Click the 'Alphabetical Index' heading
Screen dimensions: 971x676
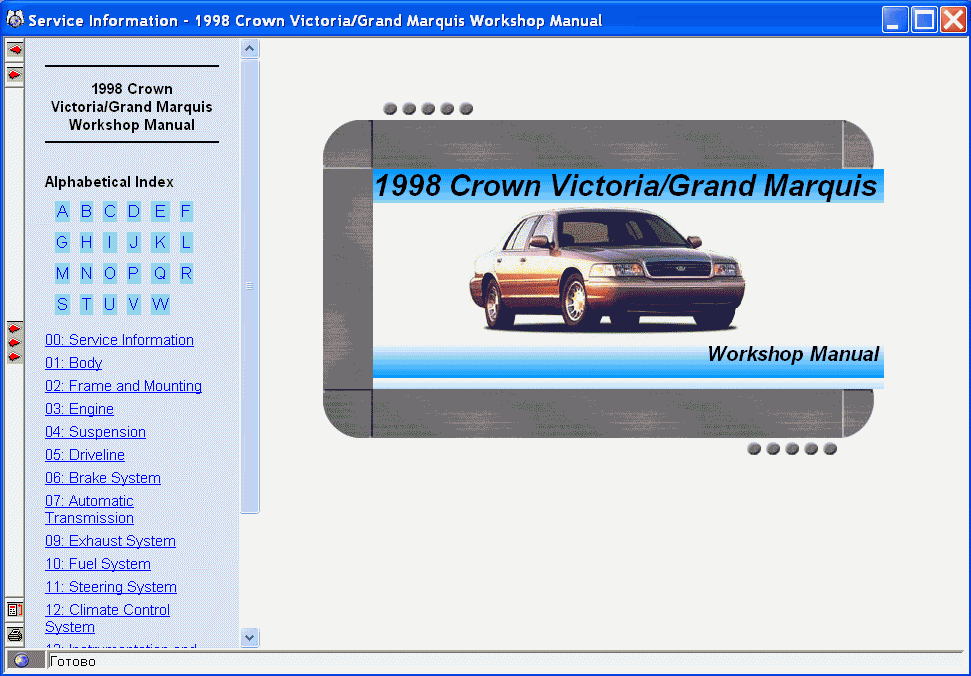click(109, 182)
